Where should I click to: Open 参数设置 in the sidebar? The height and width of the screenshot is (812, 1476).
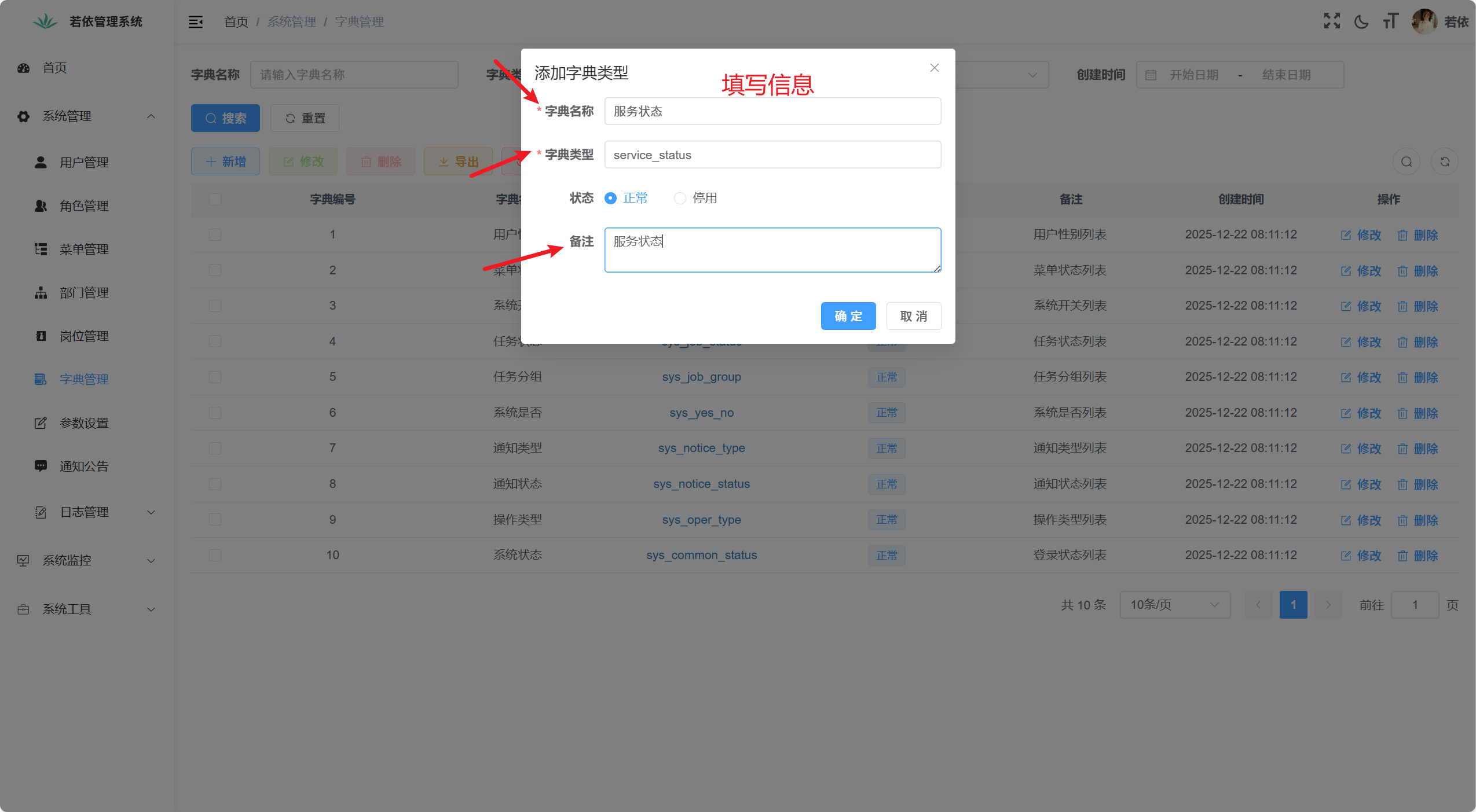point(83,423)
